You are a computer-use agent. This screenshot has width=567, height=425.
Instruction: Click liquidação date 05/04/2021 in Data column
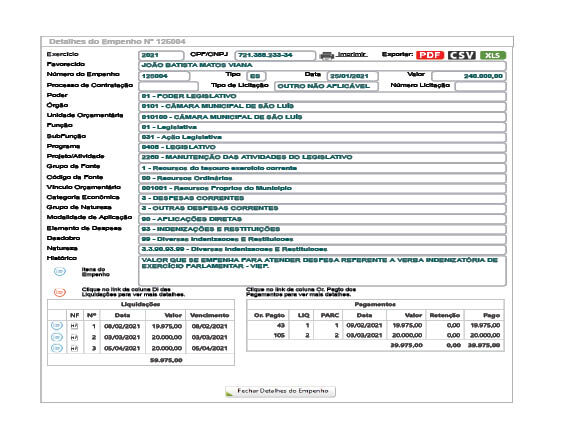[x=122, y=348]
